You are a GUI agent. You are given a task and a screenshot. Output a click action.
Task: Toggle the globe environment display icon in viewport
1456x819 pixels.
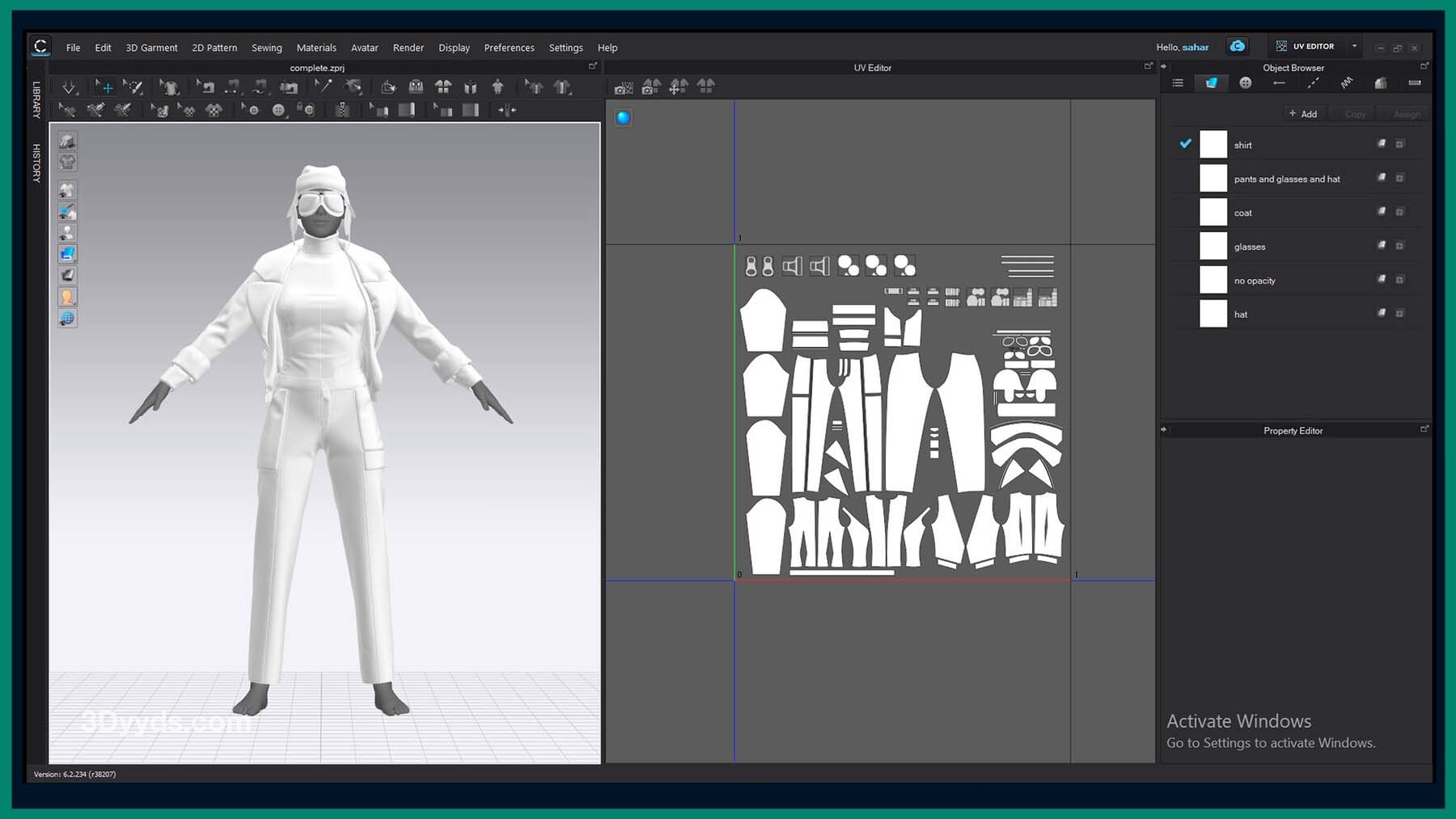pyautogui.click(x=67, y=319)
